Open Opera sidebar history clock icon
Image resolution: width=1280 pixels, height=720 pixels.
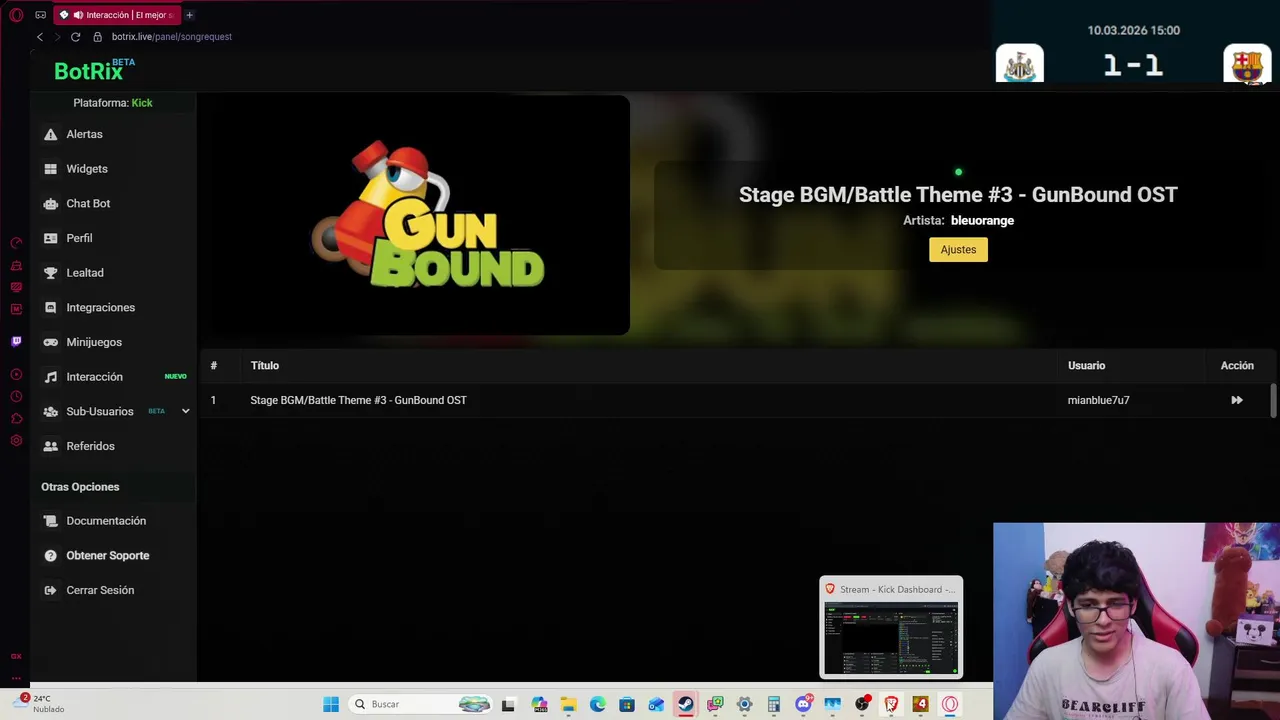coord(16,396)
